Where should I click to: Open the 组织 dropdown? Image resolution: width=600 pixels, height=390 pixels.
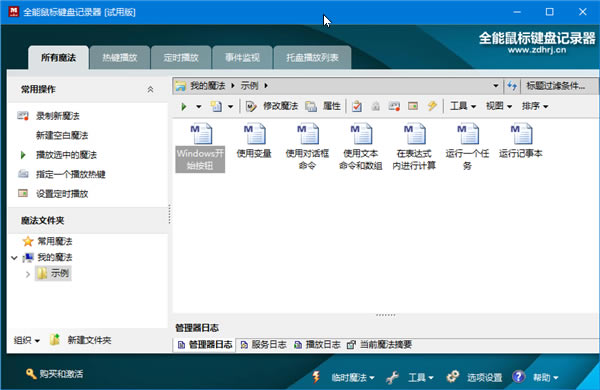(x=26, y=340)
